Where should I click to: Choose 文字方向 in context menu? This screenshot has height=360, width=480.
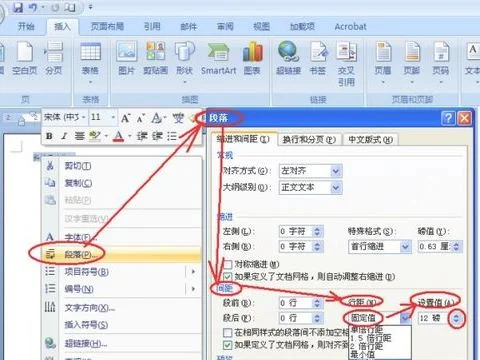[x=122, y=307]
